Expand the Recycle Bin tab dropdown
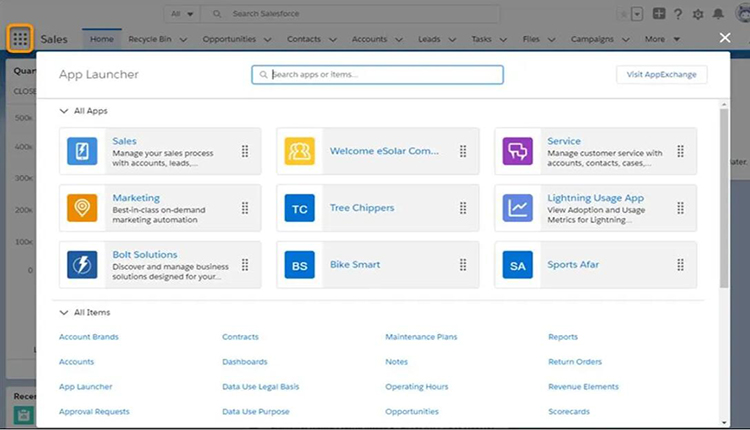This screenshot has width=750, height=430. [183, 40]
